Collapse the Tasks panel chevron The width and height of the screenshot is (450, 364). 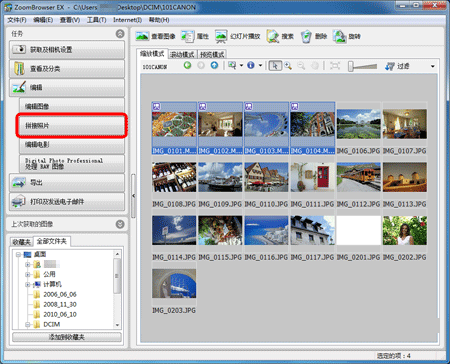pyautogui.click(x=120, y=34)
